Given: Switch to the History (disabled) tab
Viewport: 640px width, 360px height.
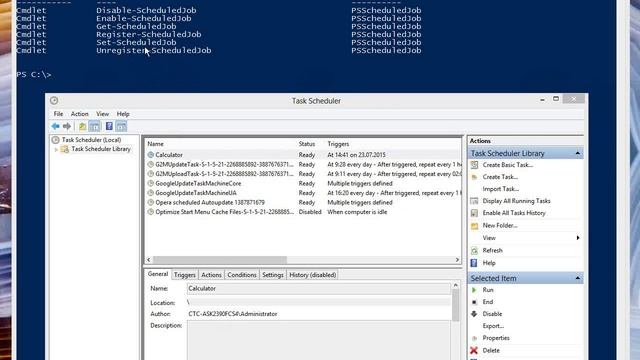Looking at the screenshot, I should [313, 275].
